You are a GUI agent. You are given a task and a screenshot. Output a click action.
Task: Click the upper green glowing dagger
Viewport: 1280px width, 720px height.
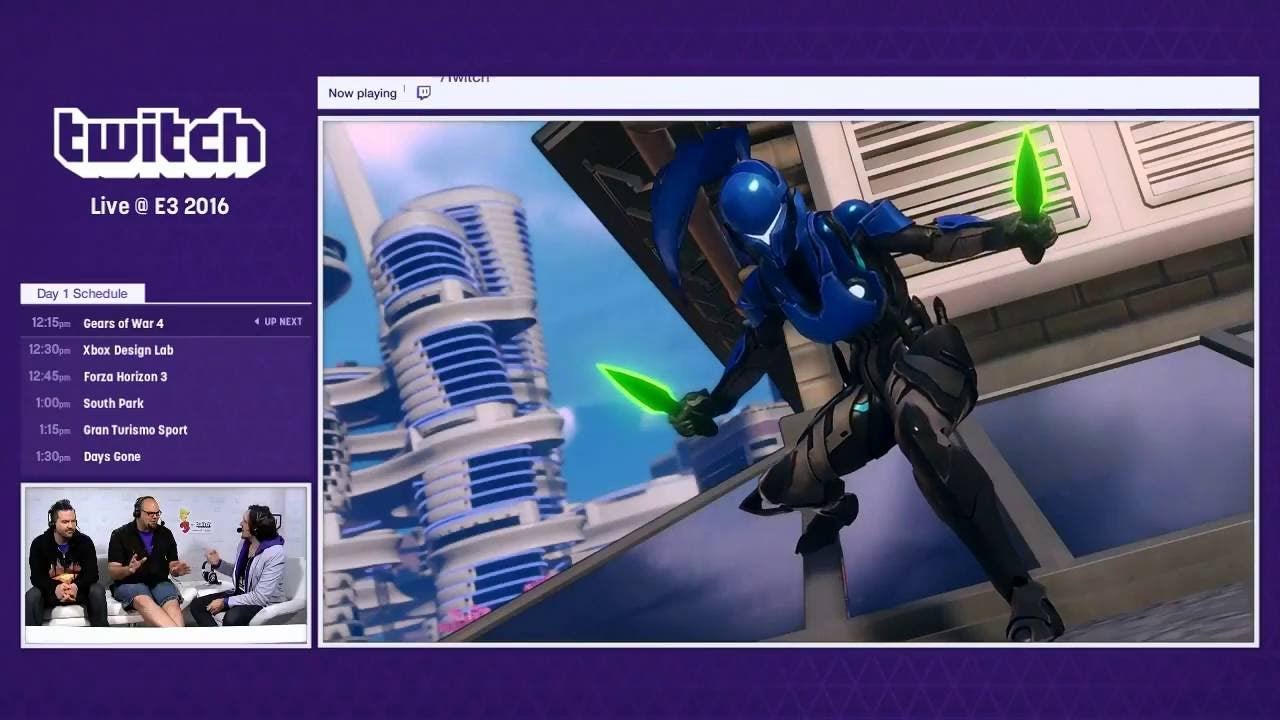(x=1028, y=178)
